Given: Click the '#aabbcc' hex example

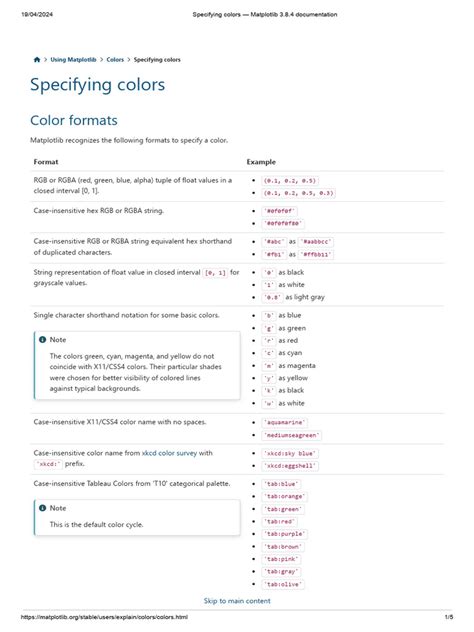Looking at the screenshot, I should [316, 242].
